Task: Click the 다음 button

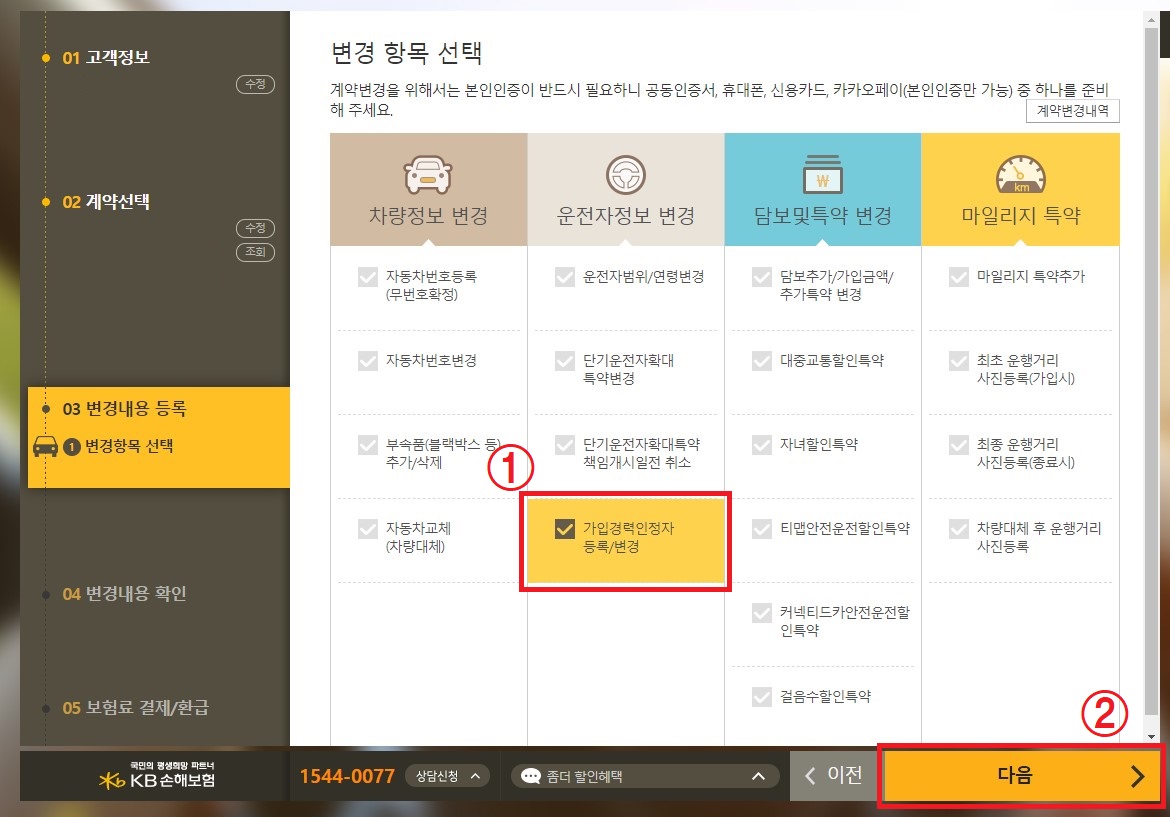Action: pos(1021,776)
